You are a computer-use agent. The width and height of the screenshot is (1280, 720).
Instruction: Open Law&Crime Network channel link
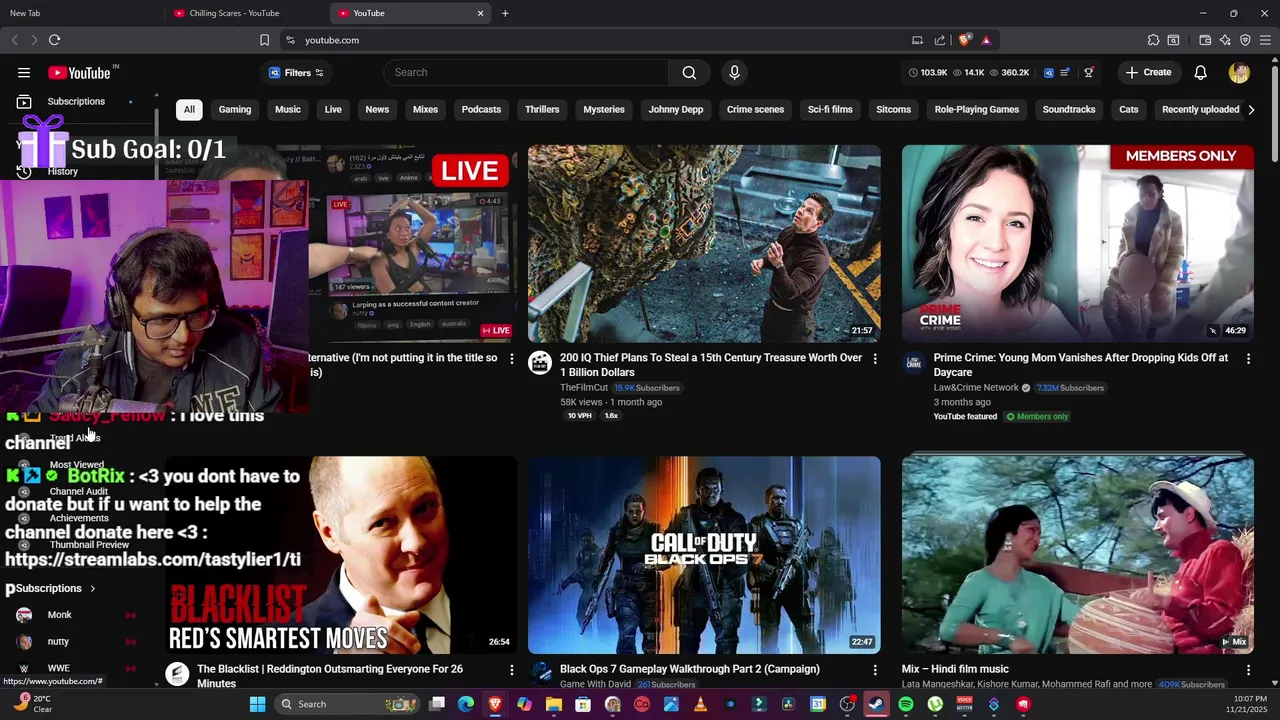(976, 387)
